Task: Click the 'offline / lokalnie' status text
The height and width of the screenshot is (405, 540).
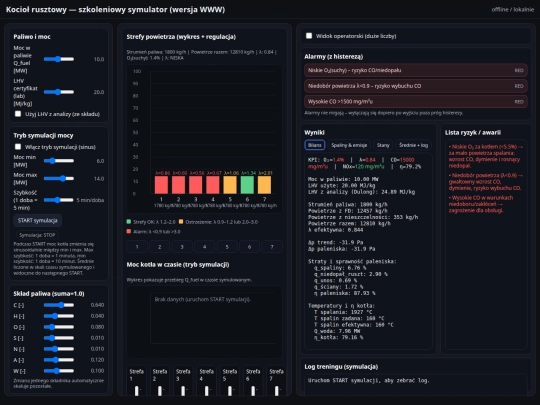Action: point(513,10)
